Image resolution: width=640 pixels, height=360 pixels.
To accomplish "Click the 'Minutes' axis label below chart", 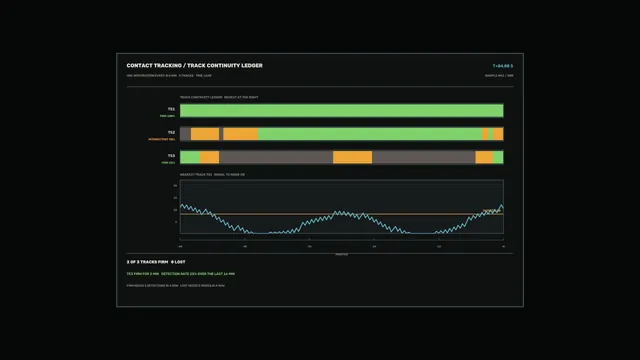I will point(342,254).
